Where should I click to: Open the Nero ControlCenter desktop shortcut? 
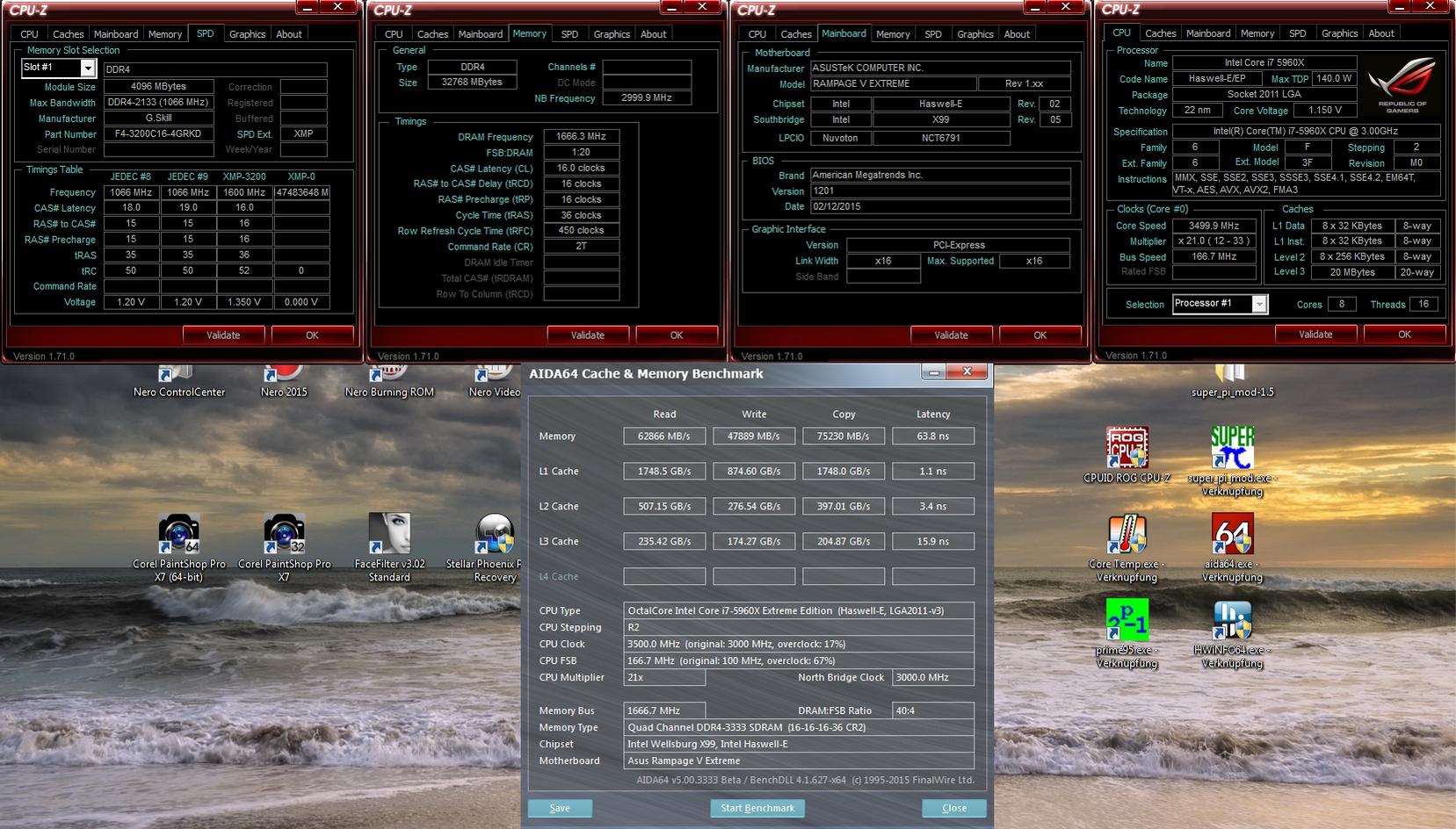(178, 383)
